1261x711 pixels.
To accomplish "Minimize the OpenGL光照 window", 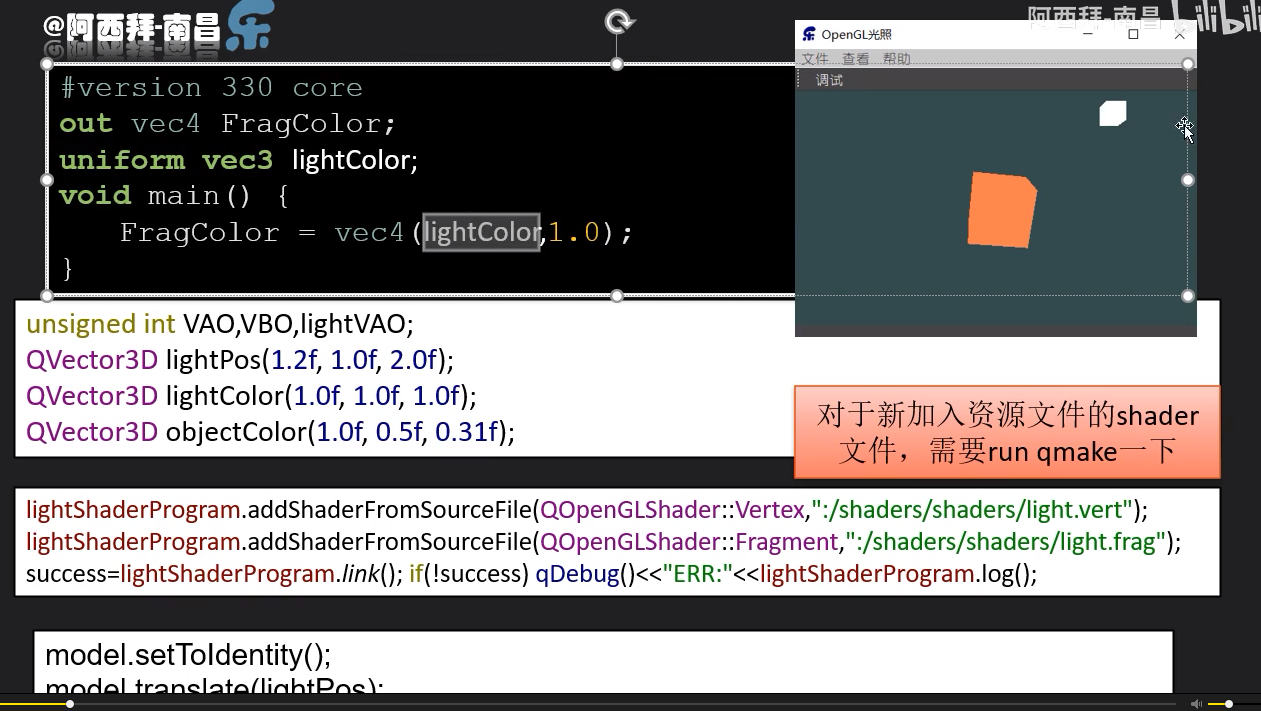I will coord(1089,33).
